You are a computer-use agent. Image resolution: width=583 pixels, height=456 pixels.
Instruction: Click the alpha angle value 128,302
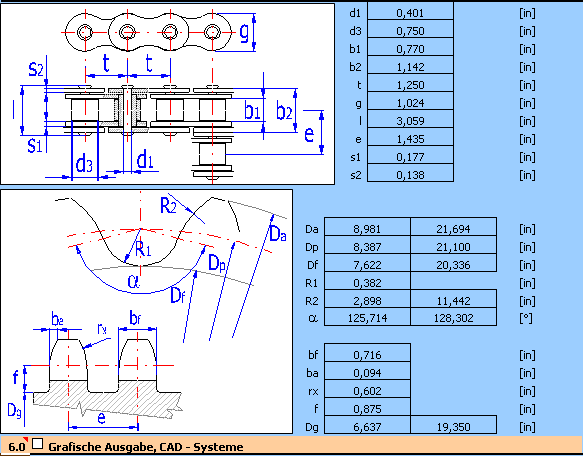coord(454,317)
